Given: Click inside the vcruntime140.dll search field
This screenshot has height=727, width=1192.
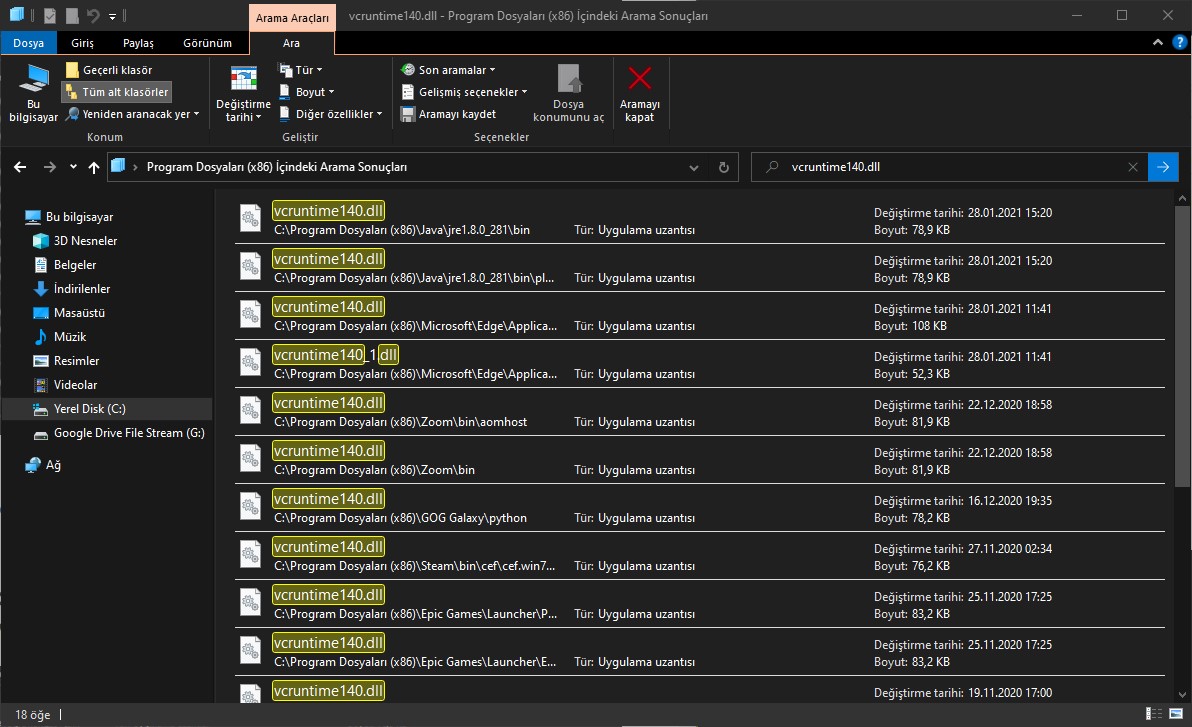Looking at the screenshot, I should [x=950, y=168].
